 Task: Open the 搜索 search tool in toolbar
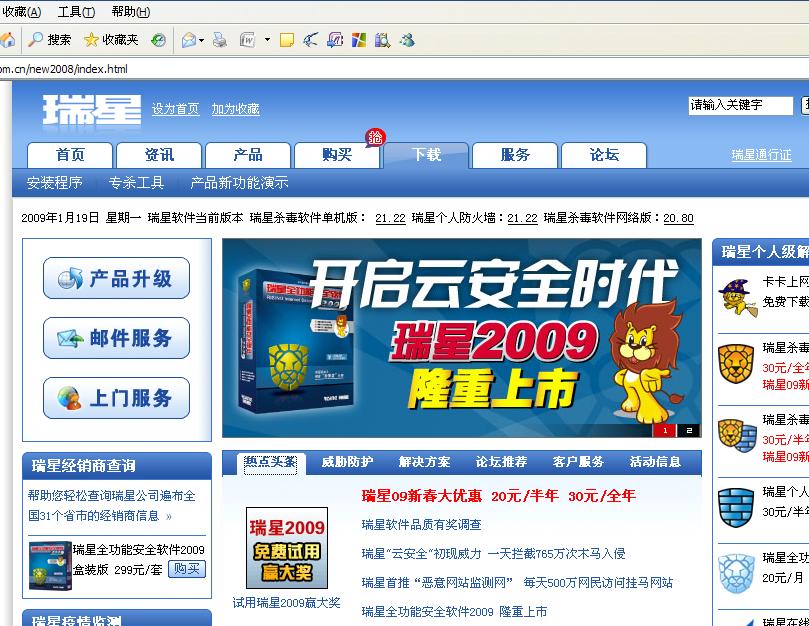49,40
